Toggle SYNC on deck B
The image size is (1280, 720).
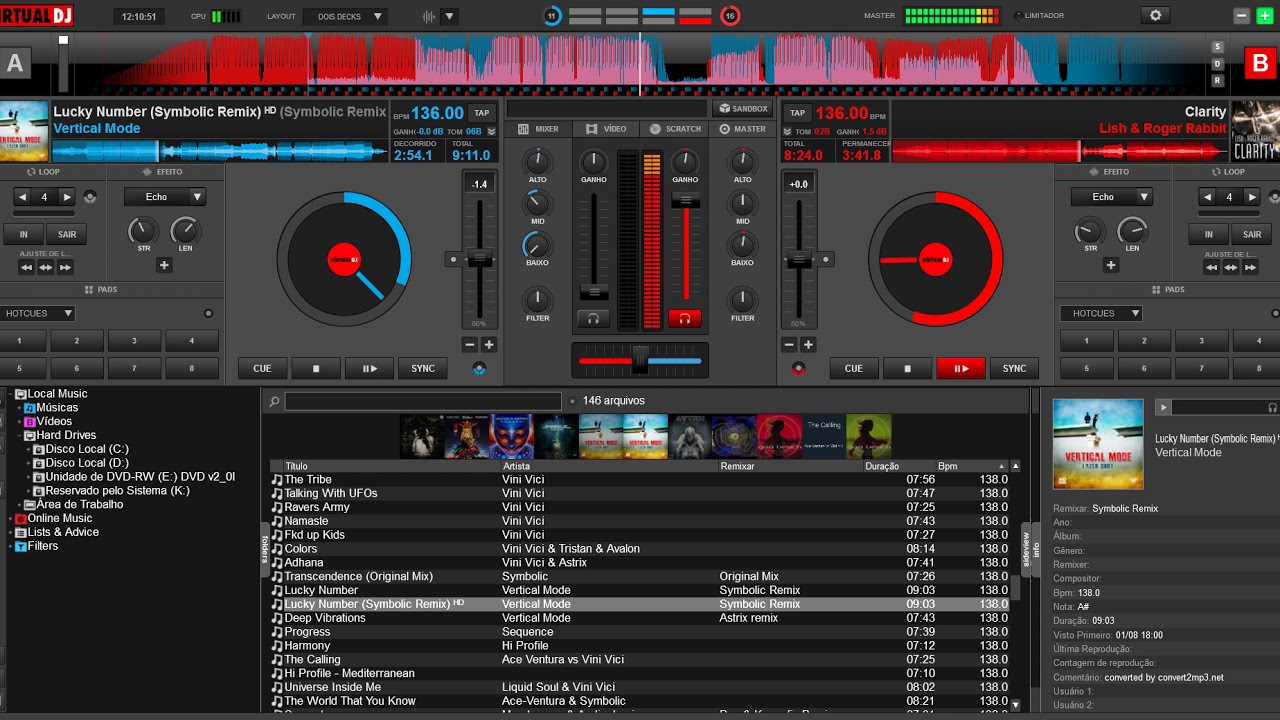[1014, 368]
